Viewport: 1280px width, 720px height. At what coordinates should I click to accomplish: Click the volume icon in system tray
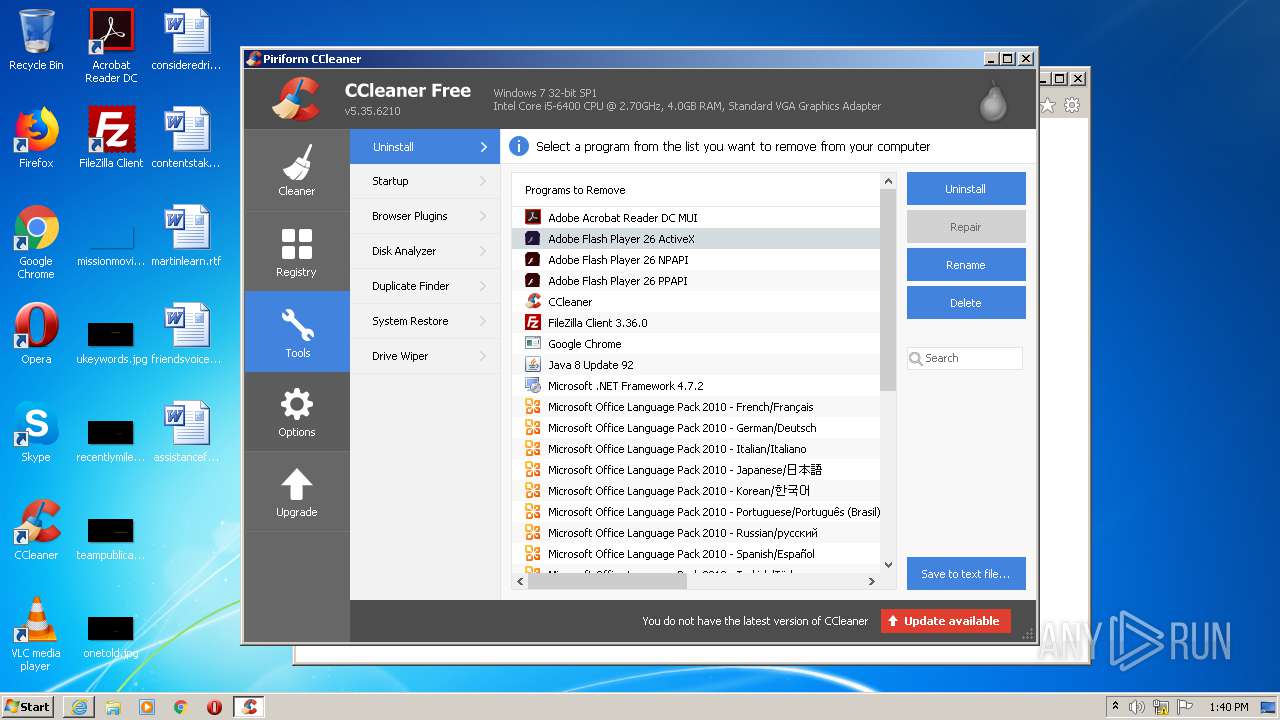(x=1136, y=707)
